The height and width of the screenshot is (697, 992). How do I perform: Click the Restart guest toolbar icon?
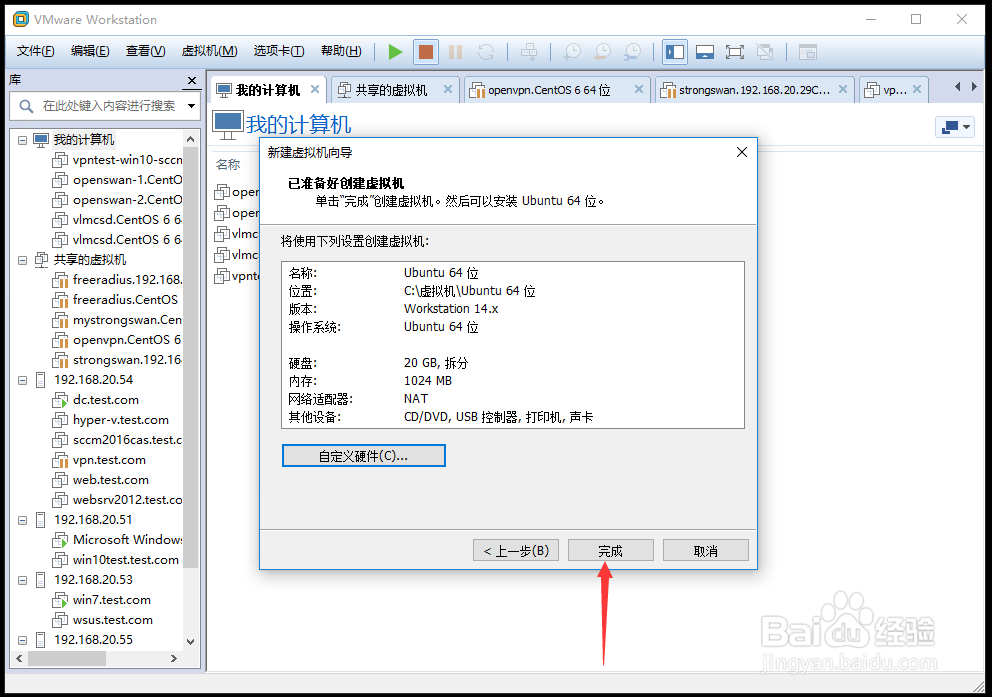pos(486,52)
